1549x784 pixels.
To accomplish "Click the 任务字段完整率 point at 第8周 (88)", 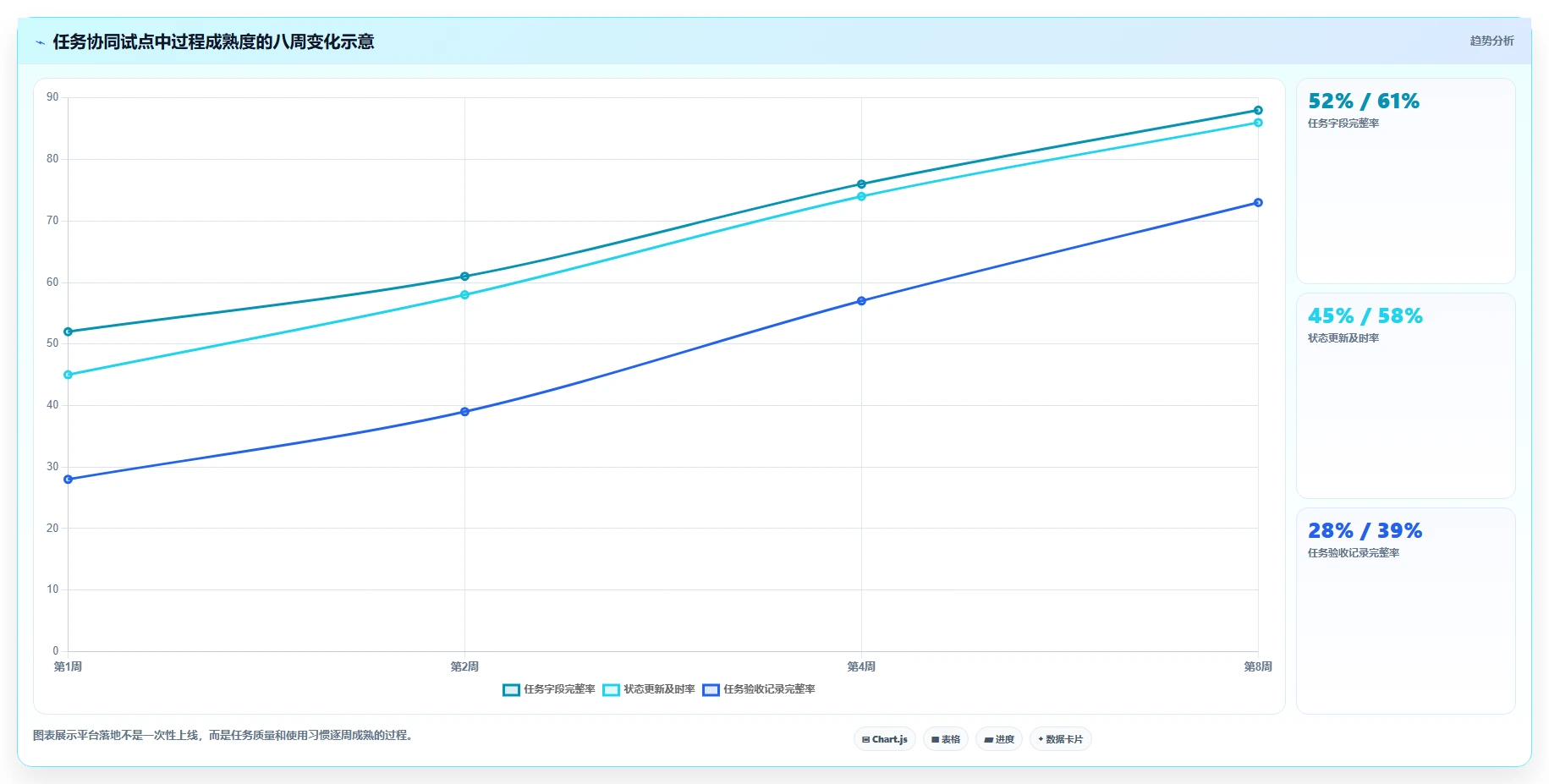I will pyautogui.click(x=1258, y=110).
